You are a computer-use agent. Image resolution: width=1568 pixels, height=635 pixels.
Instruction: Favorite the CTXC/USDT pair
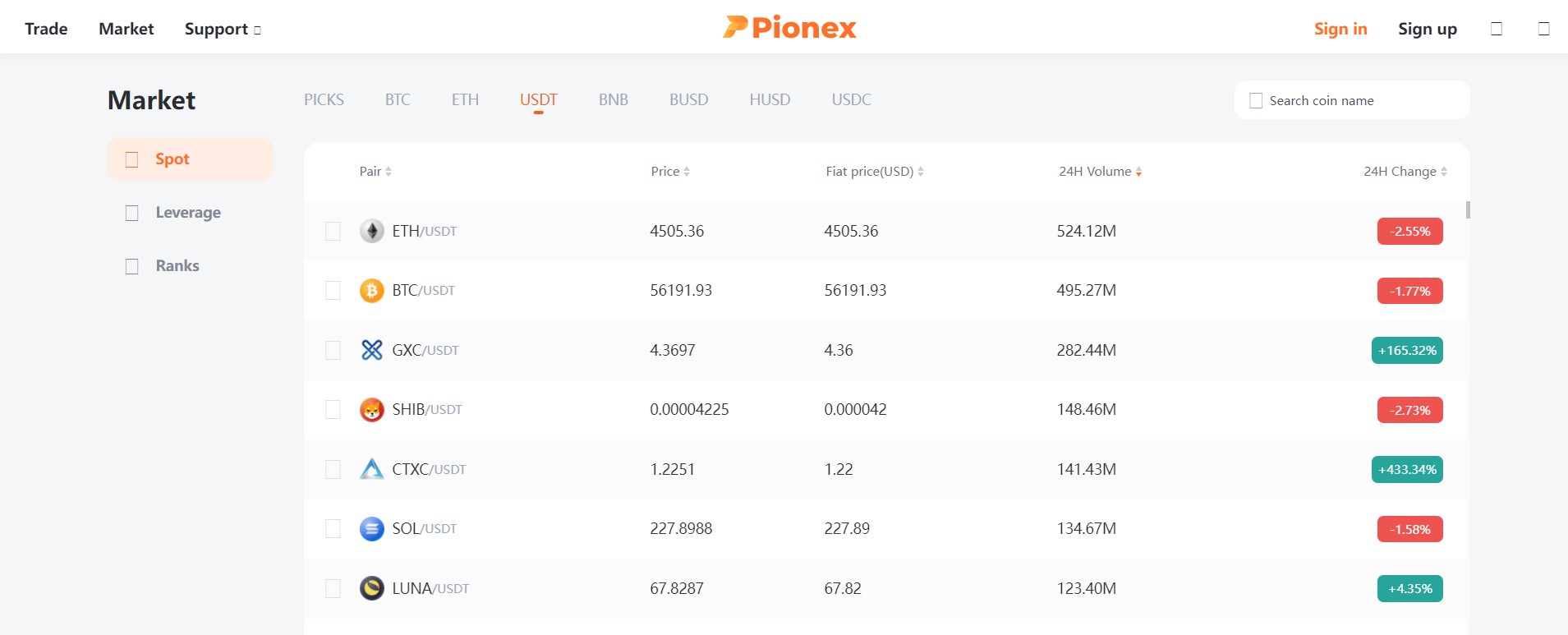click(x=333, y=469)
